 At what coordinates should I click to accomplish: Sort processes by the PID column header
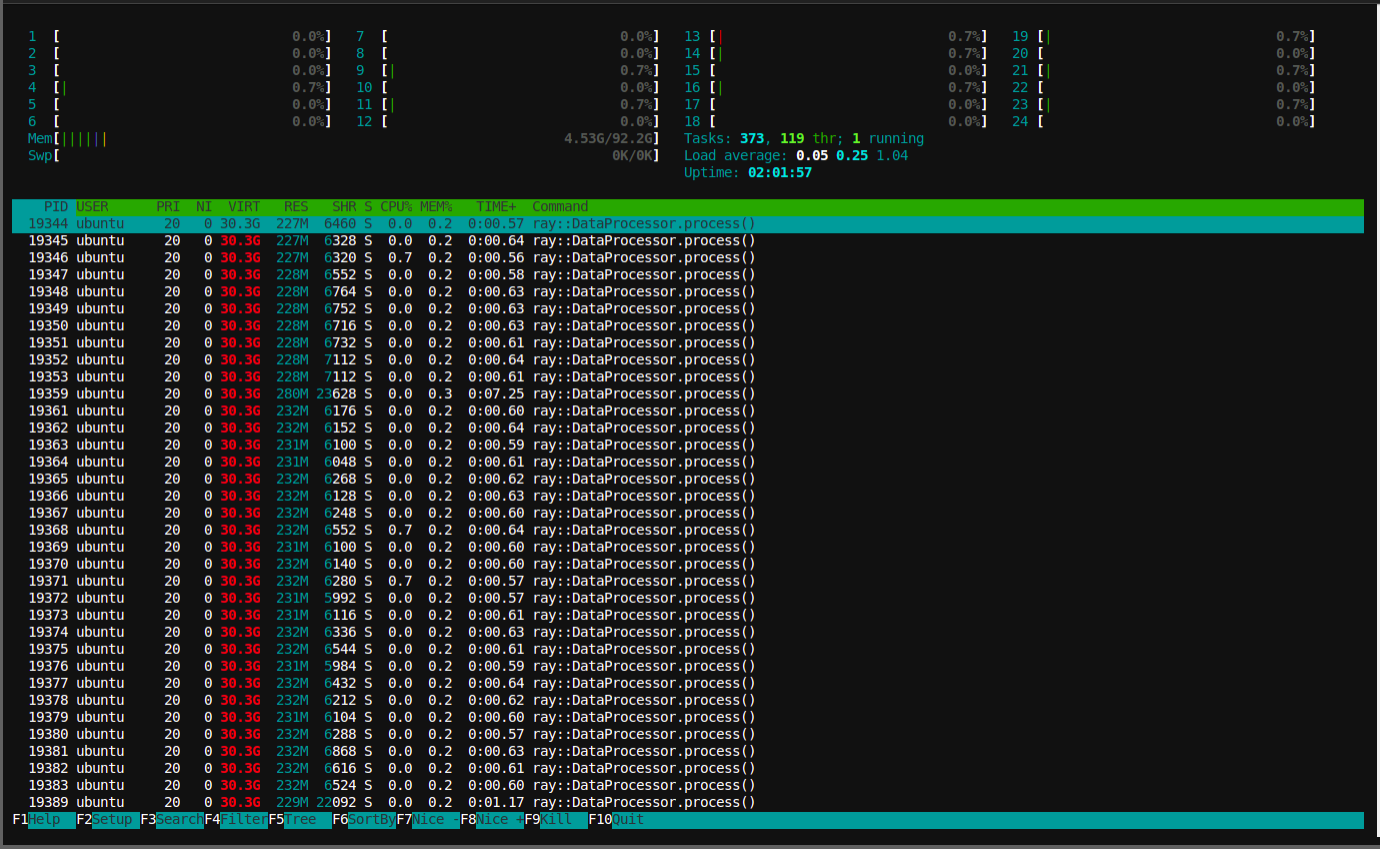(x=56, y=207)
